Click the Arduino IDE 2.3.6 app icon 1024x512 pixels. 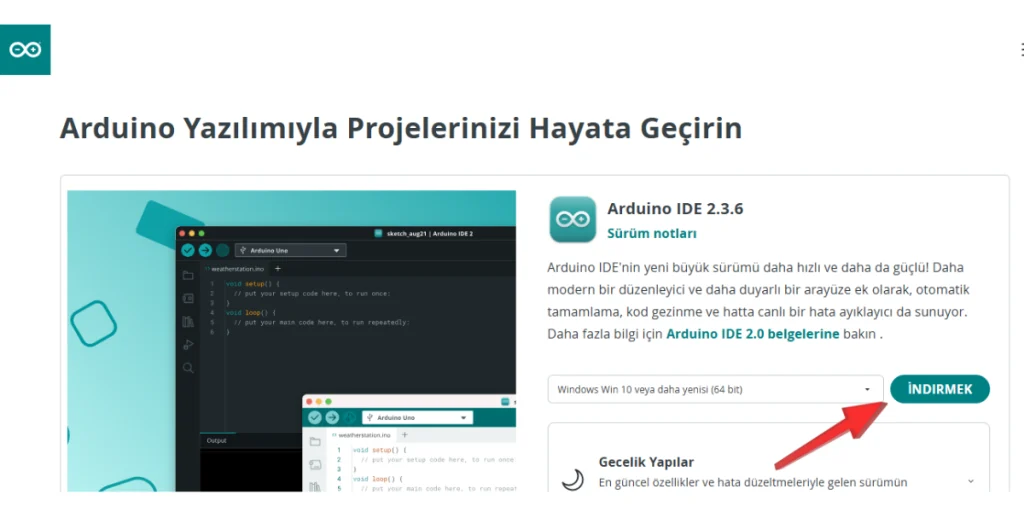(x=573, y=219)
